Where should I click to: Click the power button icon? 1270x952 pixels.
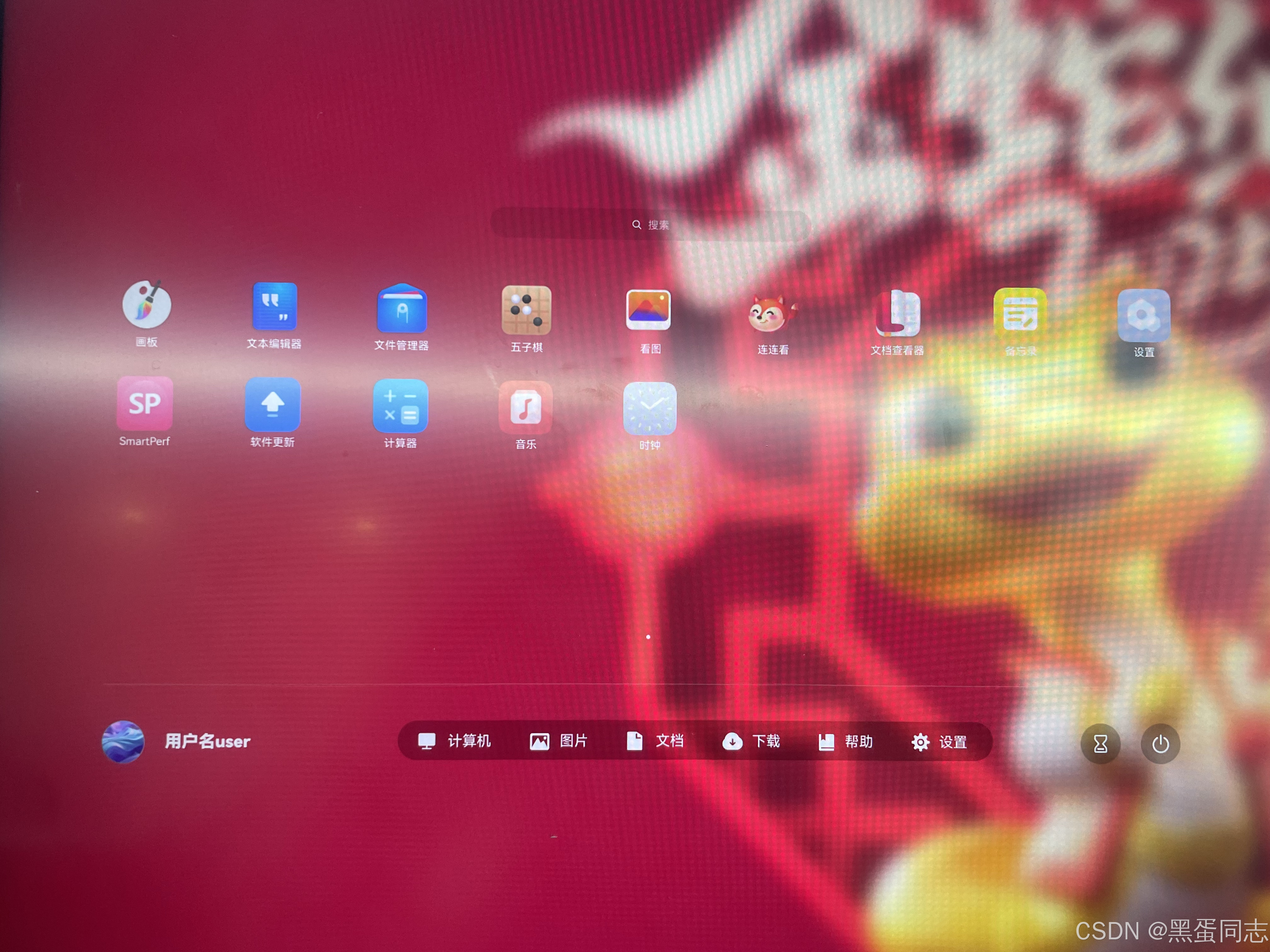[x=1160, y=744]
